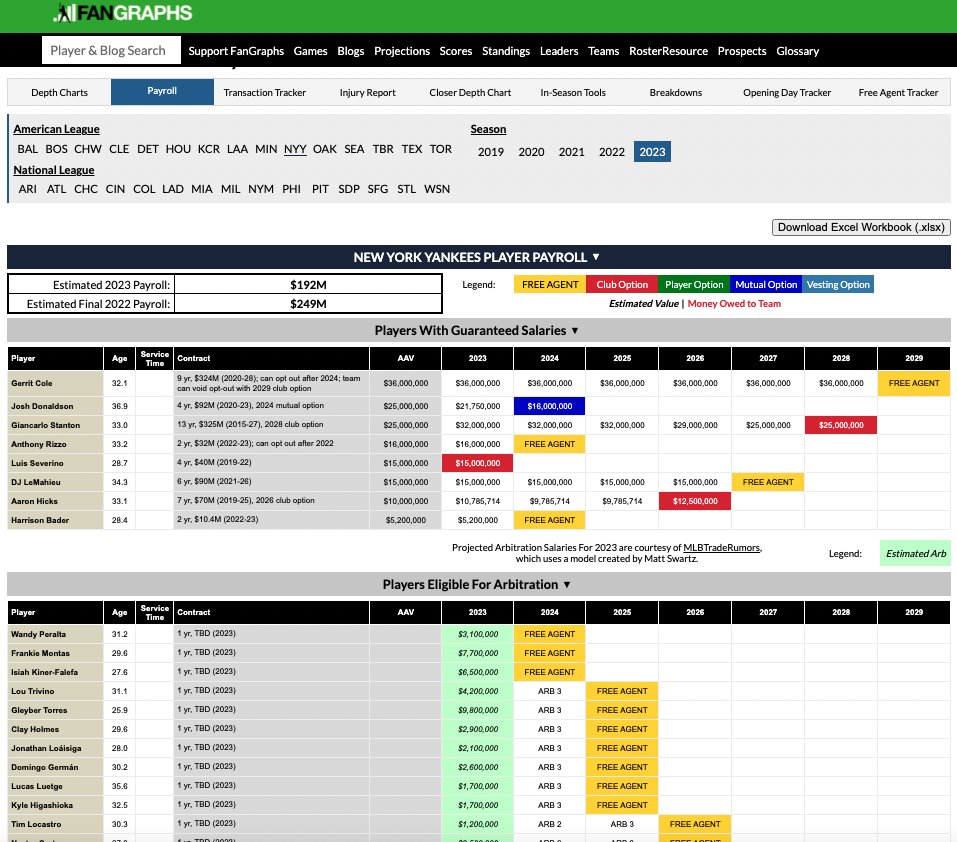Collapse Players Eligible For Arbitration section
This screenshot has width=957, height=842.
point(477,585)
